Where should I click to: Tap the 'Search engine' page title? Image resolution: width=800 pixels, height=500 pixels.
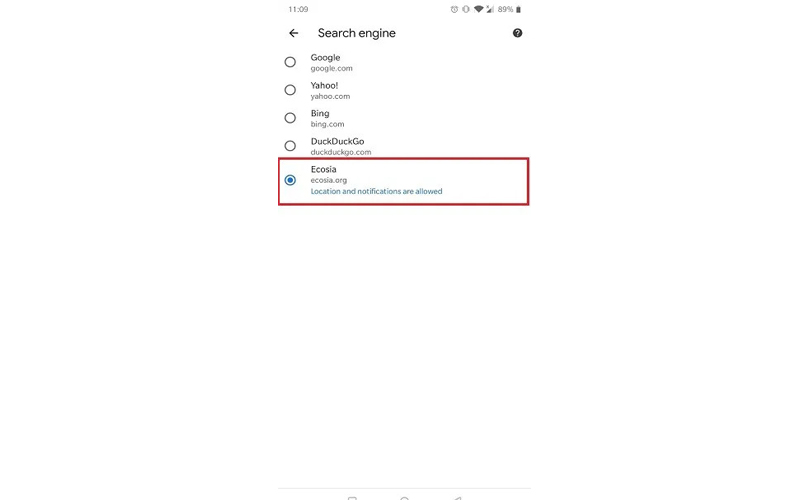click(x=357, y=33)
